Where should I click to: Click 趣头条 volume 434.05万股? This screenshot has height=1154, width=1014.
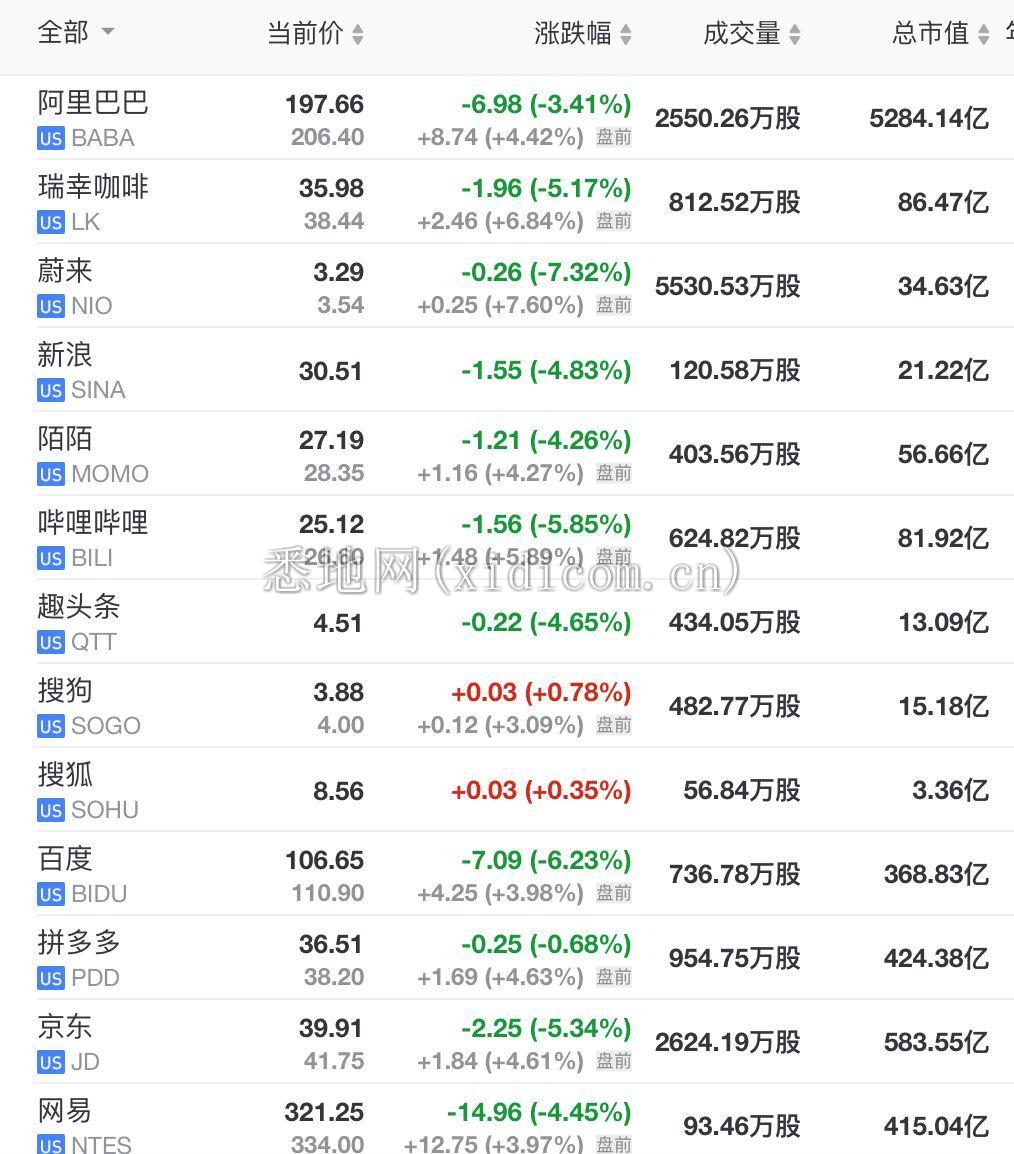734,623
